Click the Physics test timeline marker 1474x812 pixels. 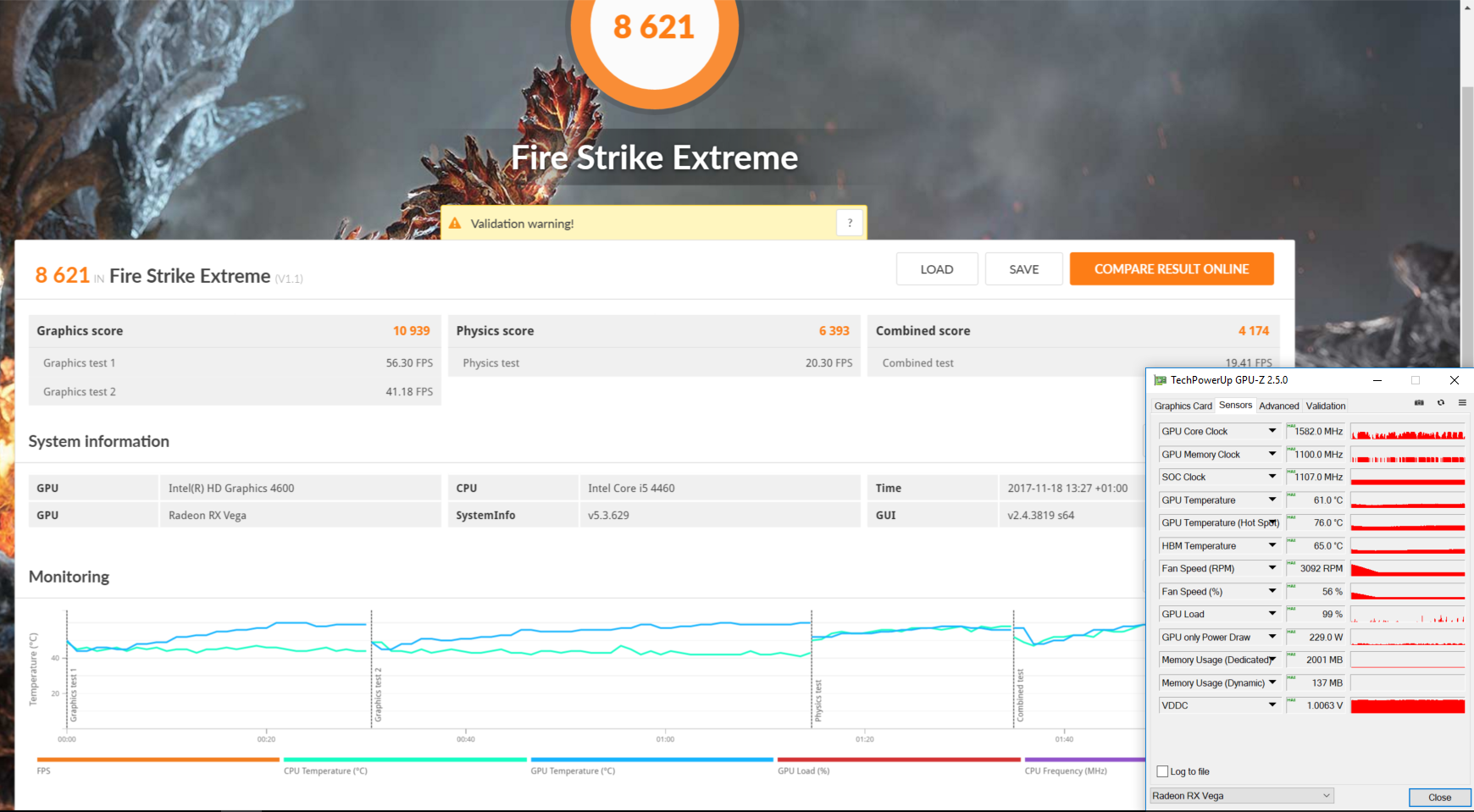pos(818,700)
